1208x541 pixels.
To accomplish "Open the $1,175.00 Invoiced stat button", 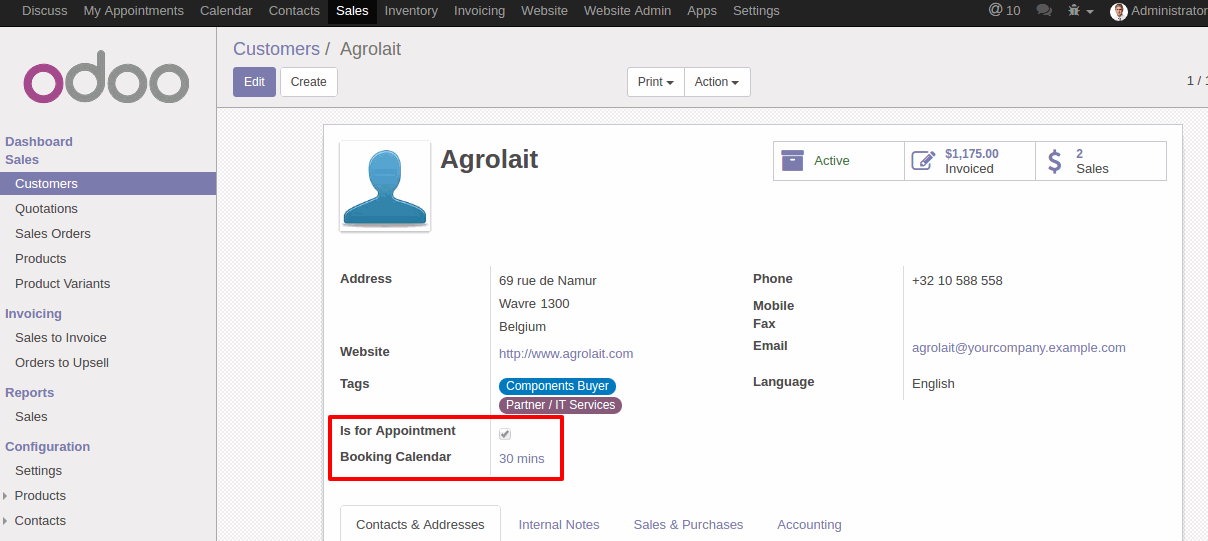I will pyautogui.click(x=970, y=161).
